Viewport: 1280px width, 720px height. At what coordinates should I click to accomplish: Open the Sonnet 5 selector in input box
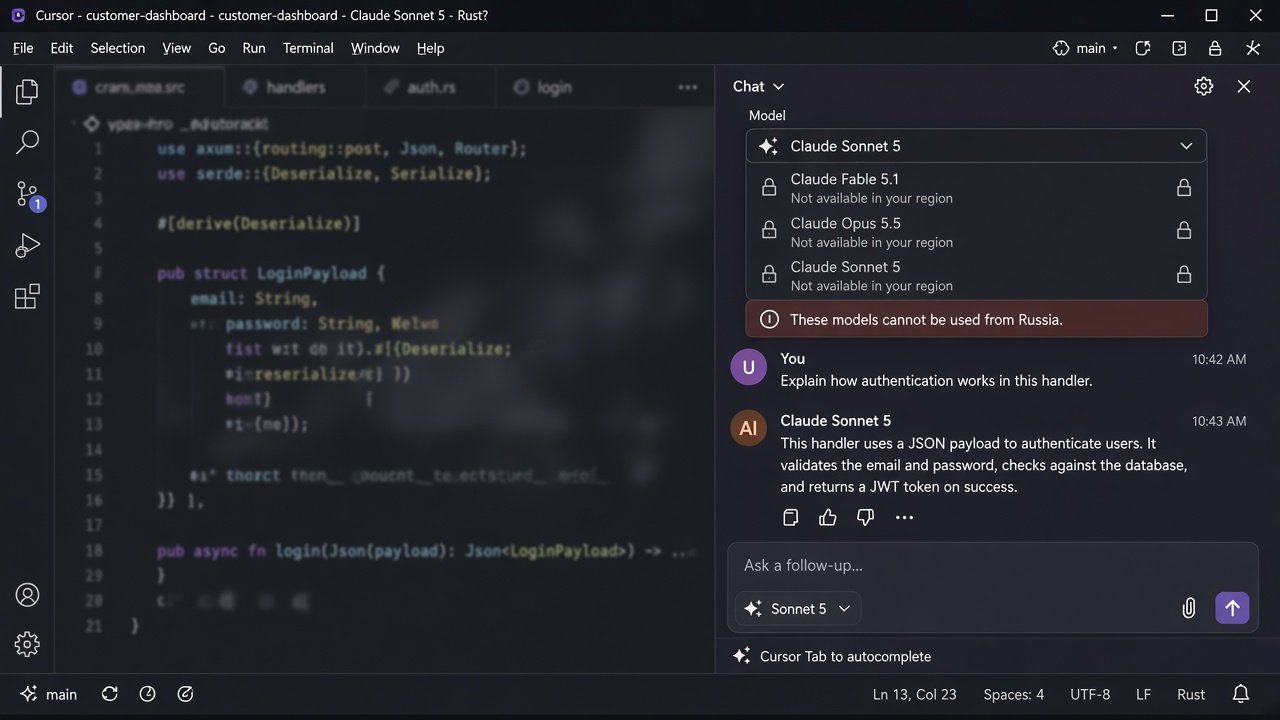tap(798, 608)
